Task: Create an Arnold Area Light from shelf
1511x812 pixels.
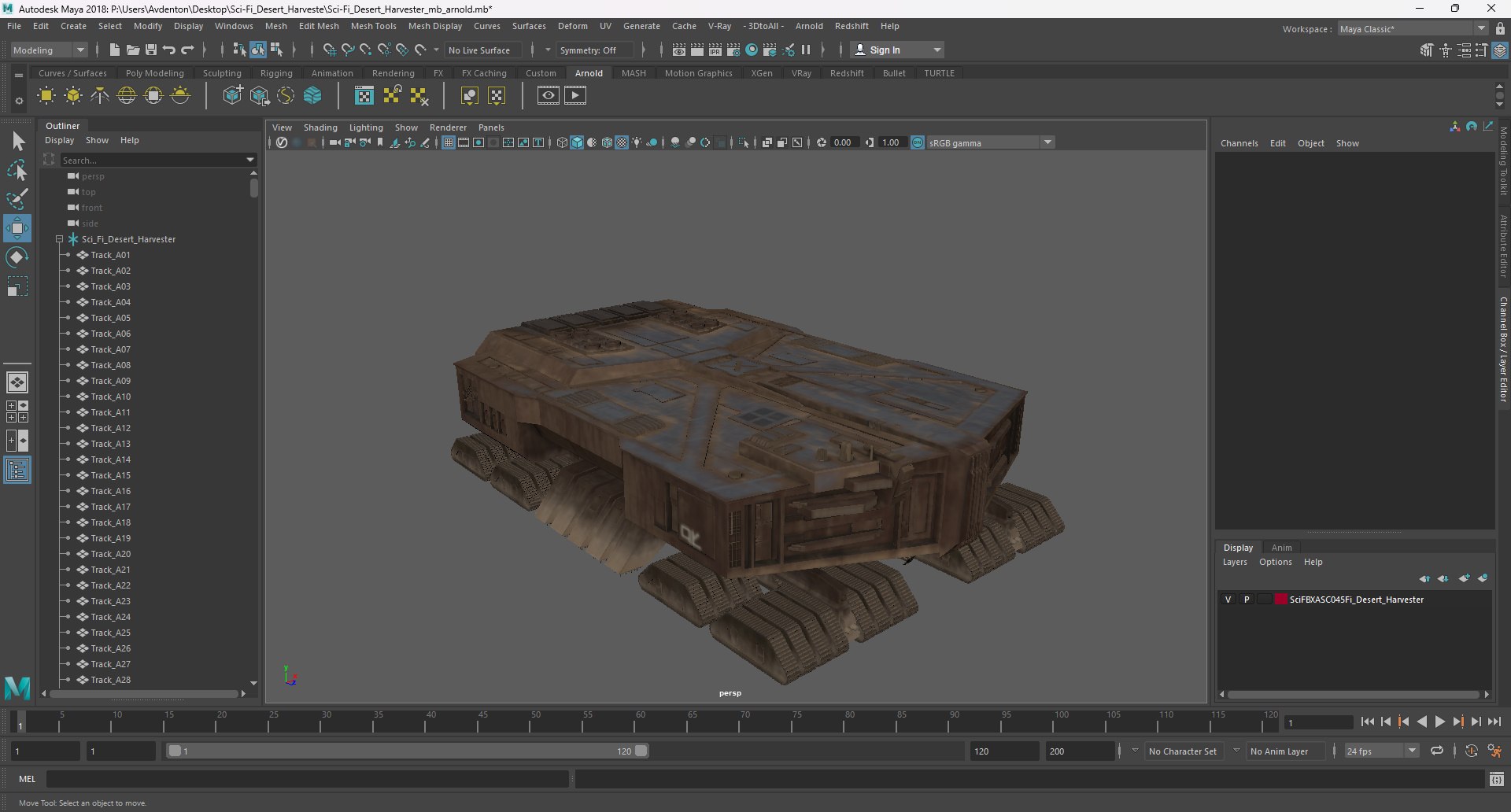Action: pos(46,96)
